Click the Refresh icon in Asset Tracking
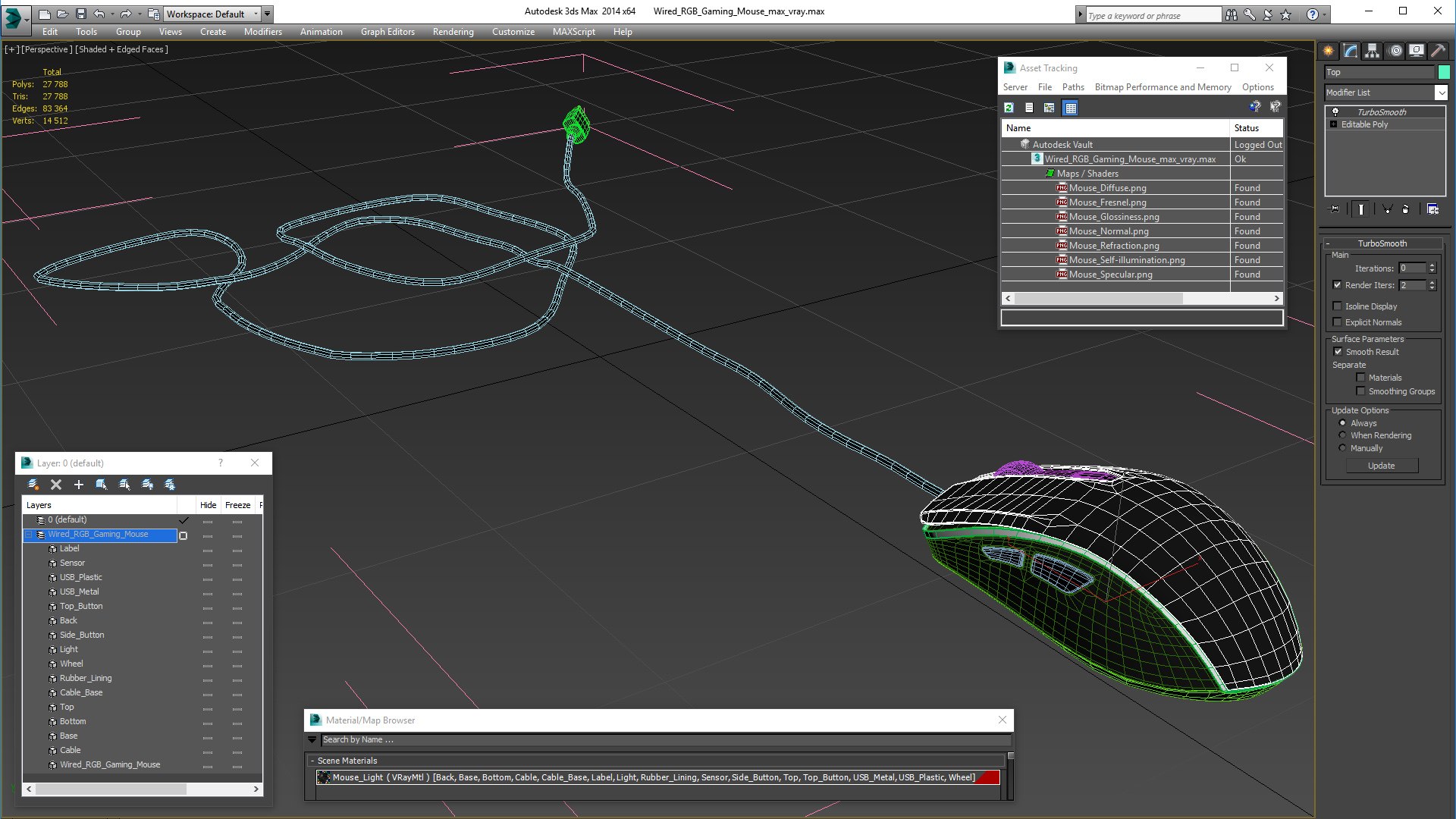The height and width of the screenshot is (819, 1456). pos(1009,108)
